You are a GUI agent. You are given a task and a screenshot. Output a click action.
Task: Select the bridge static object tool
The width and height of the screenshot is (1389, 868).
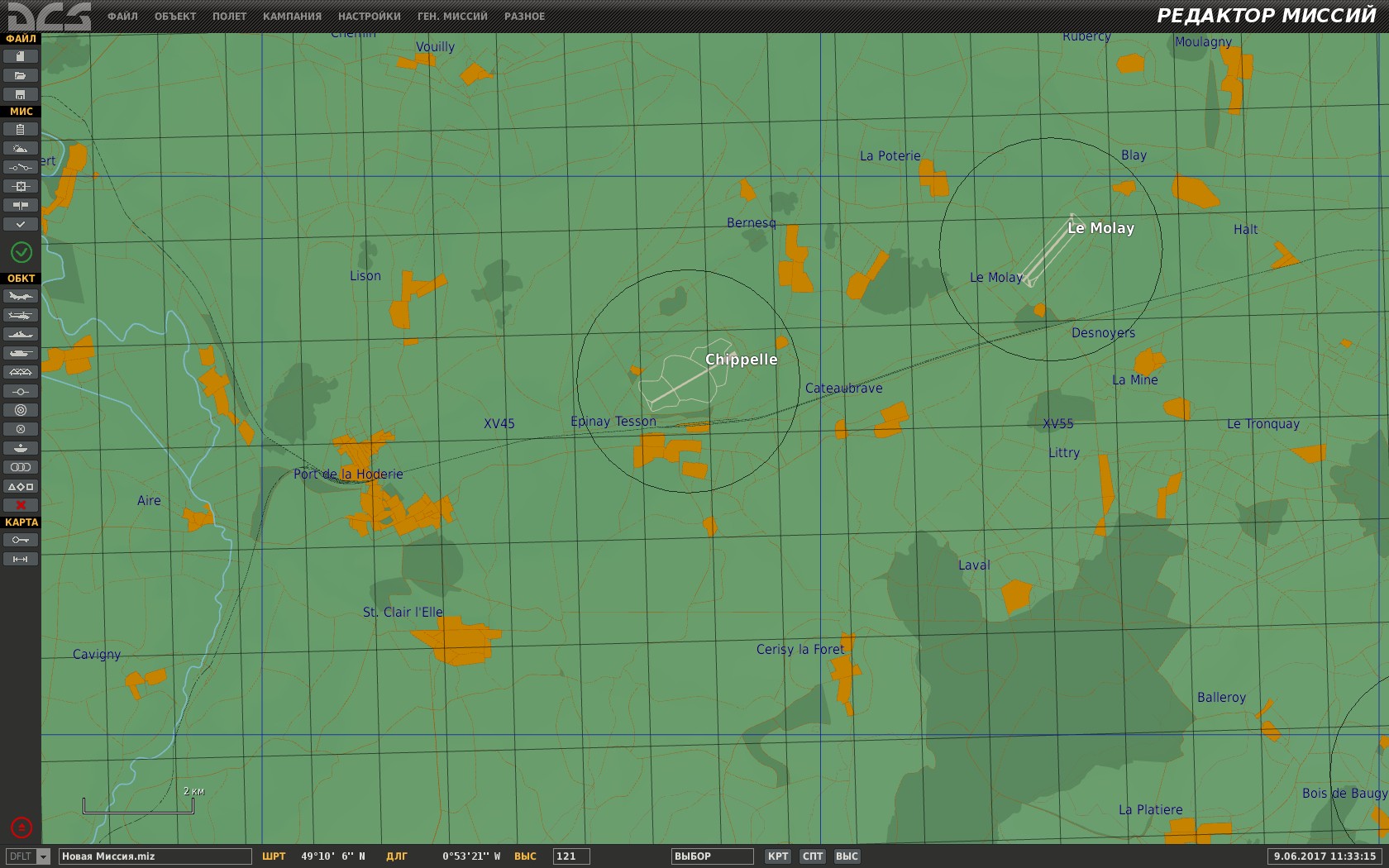click(x=21, y=372)
